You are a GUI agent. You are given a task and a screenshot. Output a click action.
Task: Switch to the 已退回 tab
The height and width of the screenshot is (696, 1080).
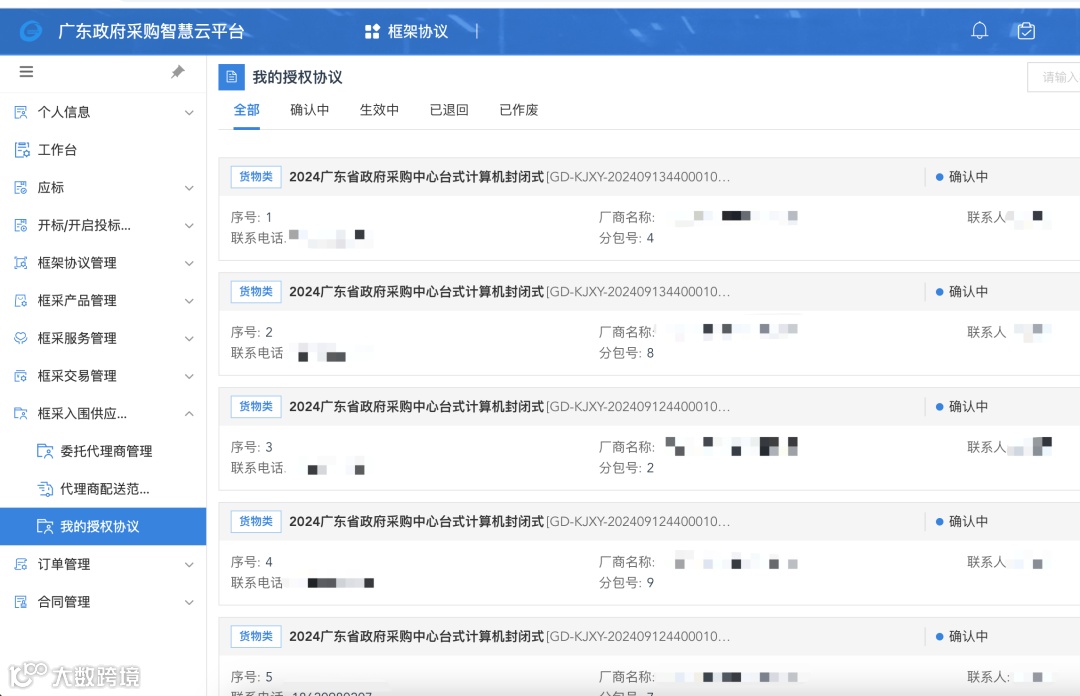pos(449,110)
